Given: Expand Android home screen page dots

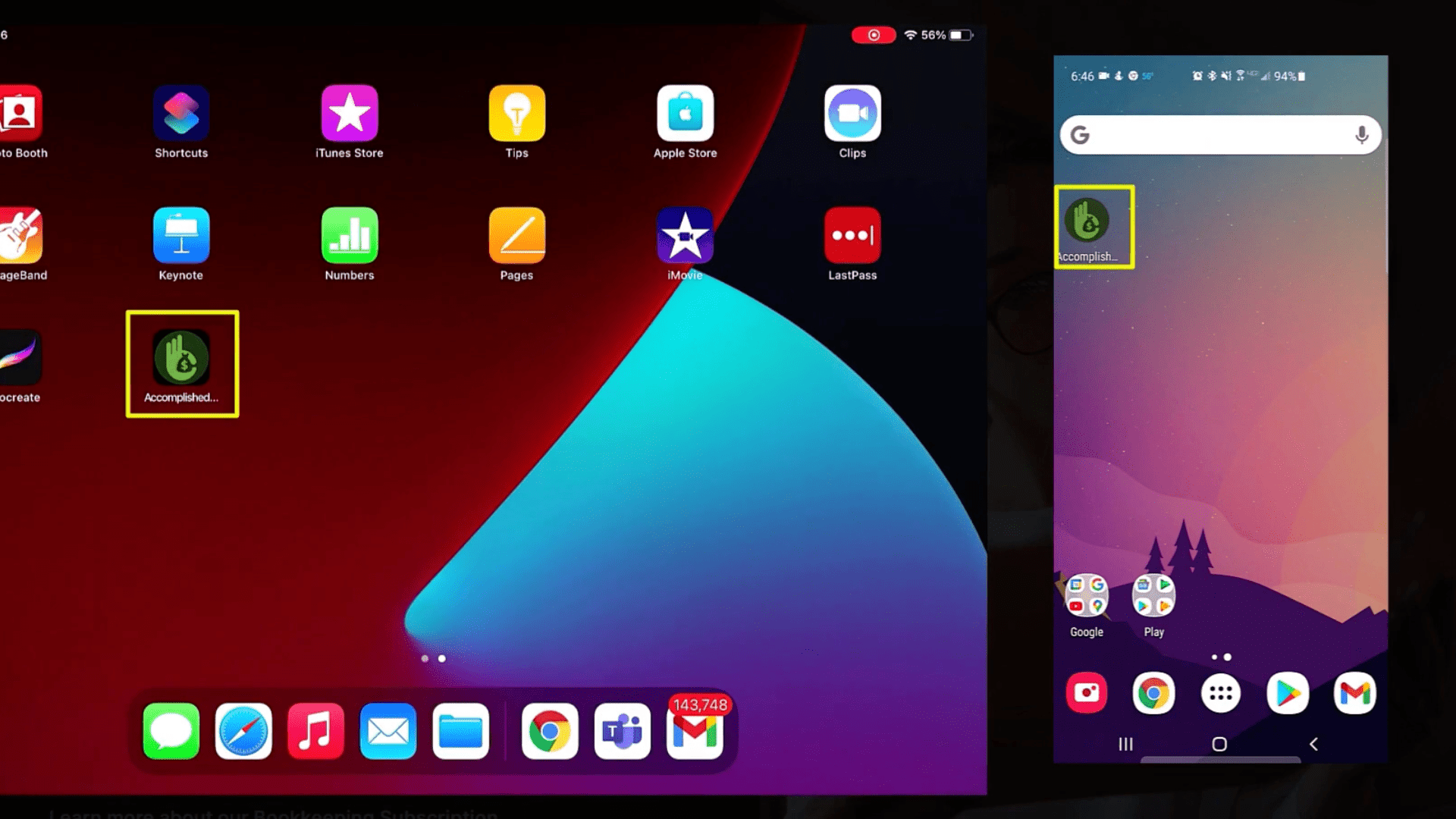Looking at the screenshot, I should [x=1219, y=657].
